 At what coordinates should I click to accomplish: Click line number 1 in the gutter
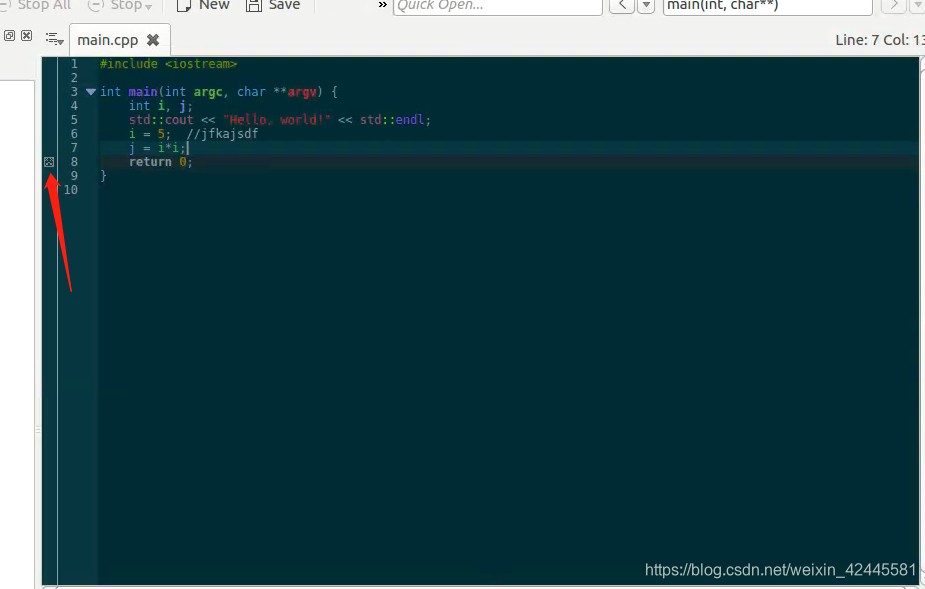click(74, 64)
